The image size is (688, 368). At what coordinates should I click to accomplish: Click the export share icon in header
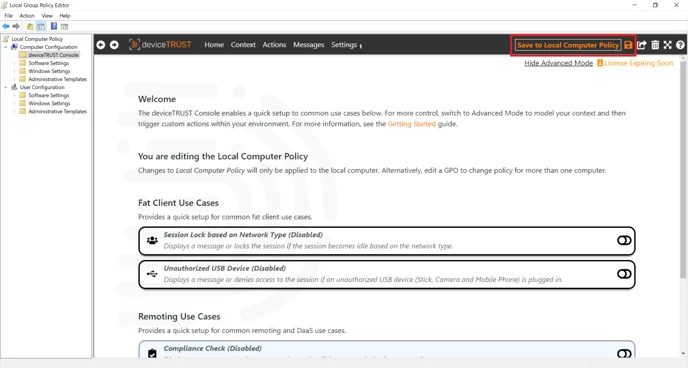coord(641,45)
